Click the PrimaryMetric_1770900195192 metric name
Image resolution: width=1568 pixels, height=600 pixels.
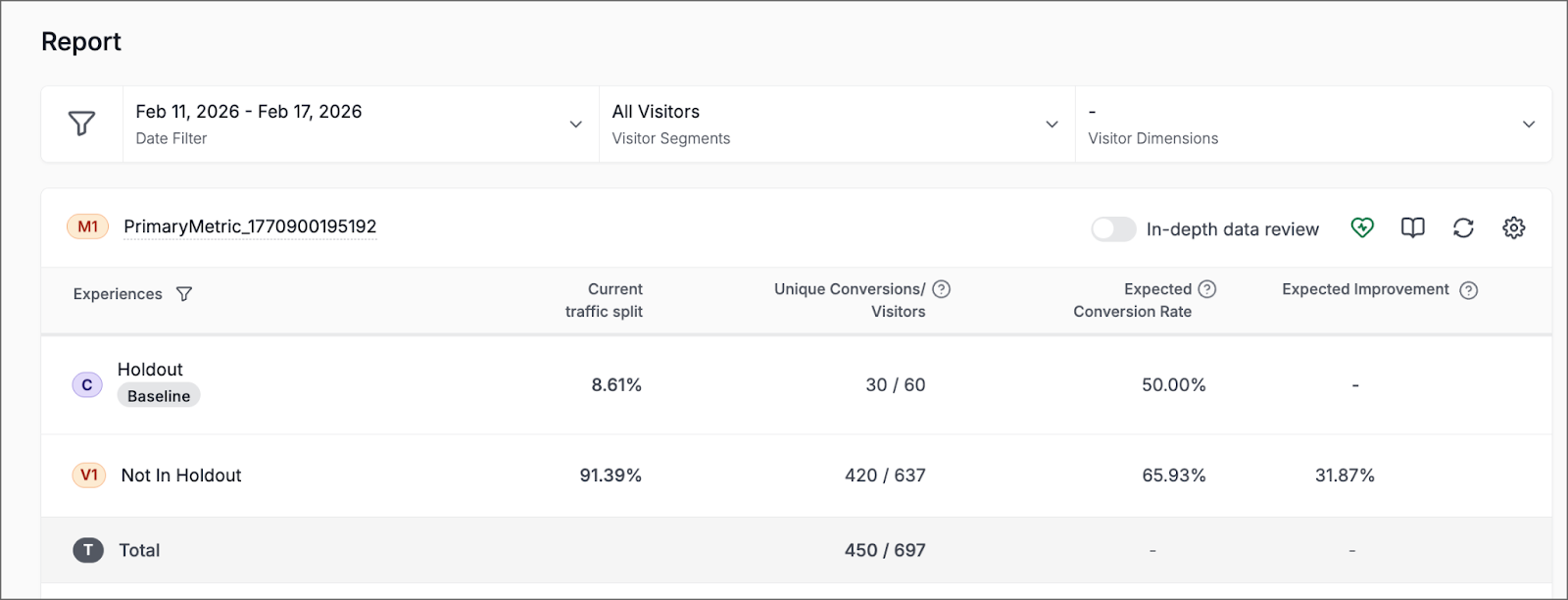[250, 226]
